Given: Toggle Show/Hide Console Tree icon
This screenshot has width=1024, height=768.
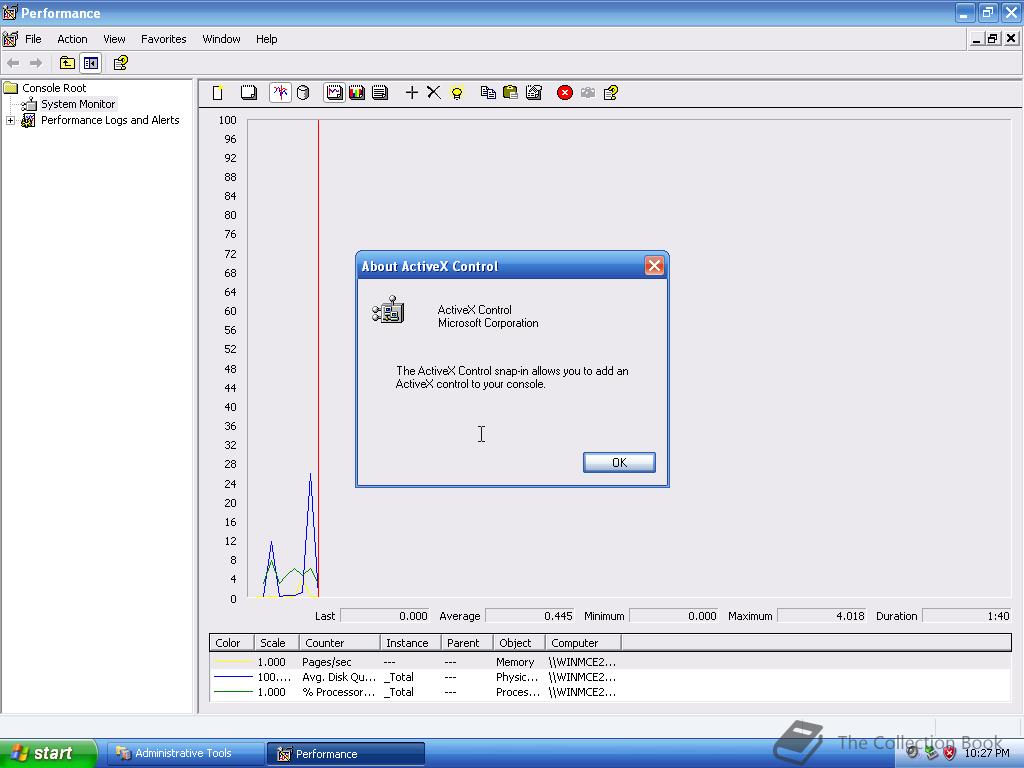Looking at the screenshot, I should click(x=90, y=63).
